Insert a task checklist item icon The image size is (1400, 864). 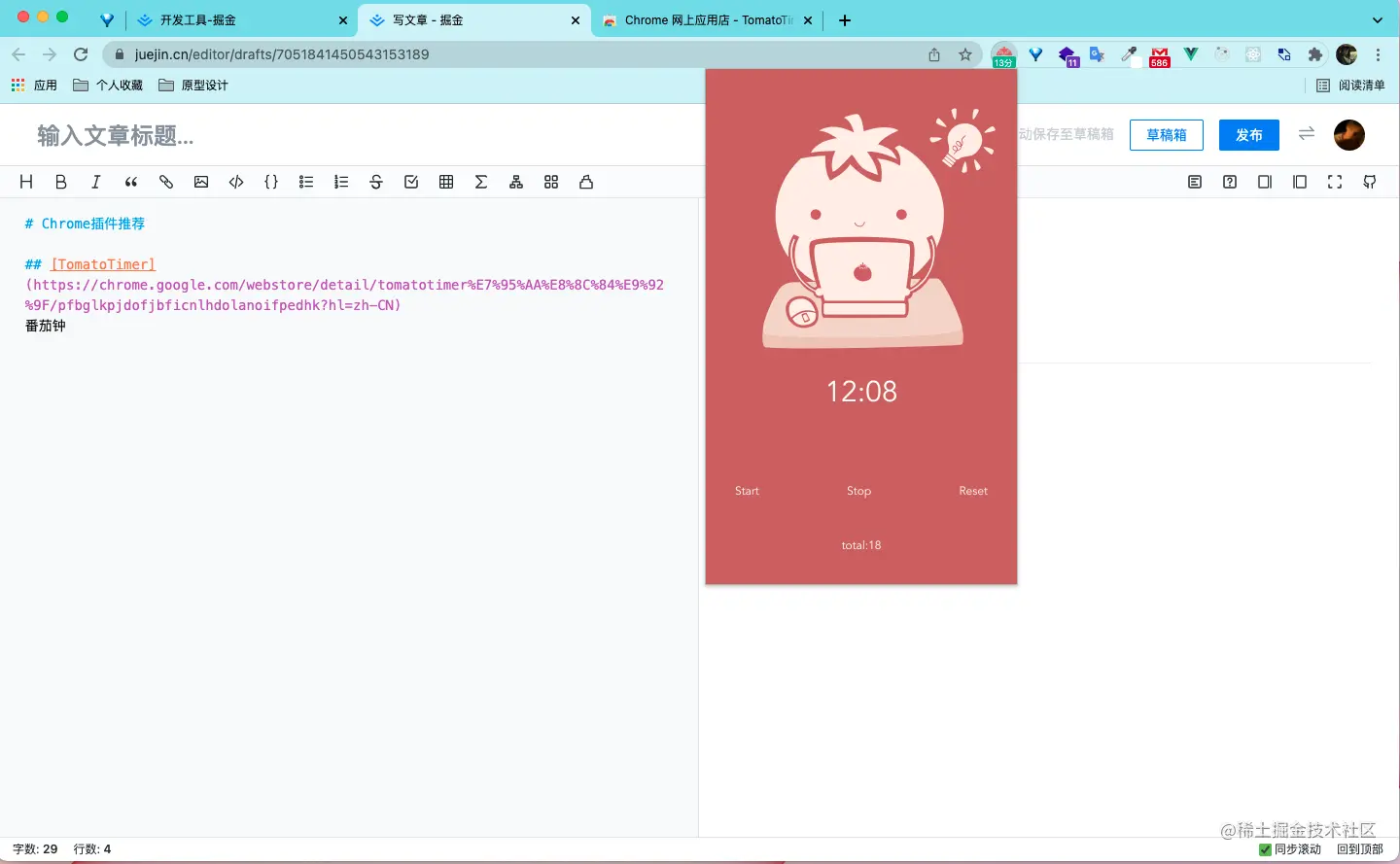tap(411, 182)
